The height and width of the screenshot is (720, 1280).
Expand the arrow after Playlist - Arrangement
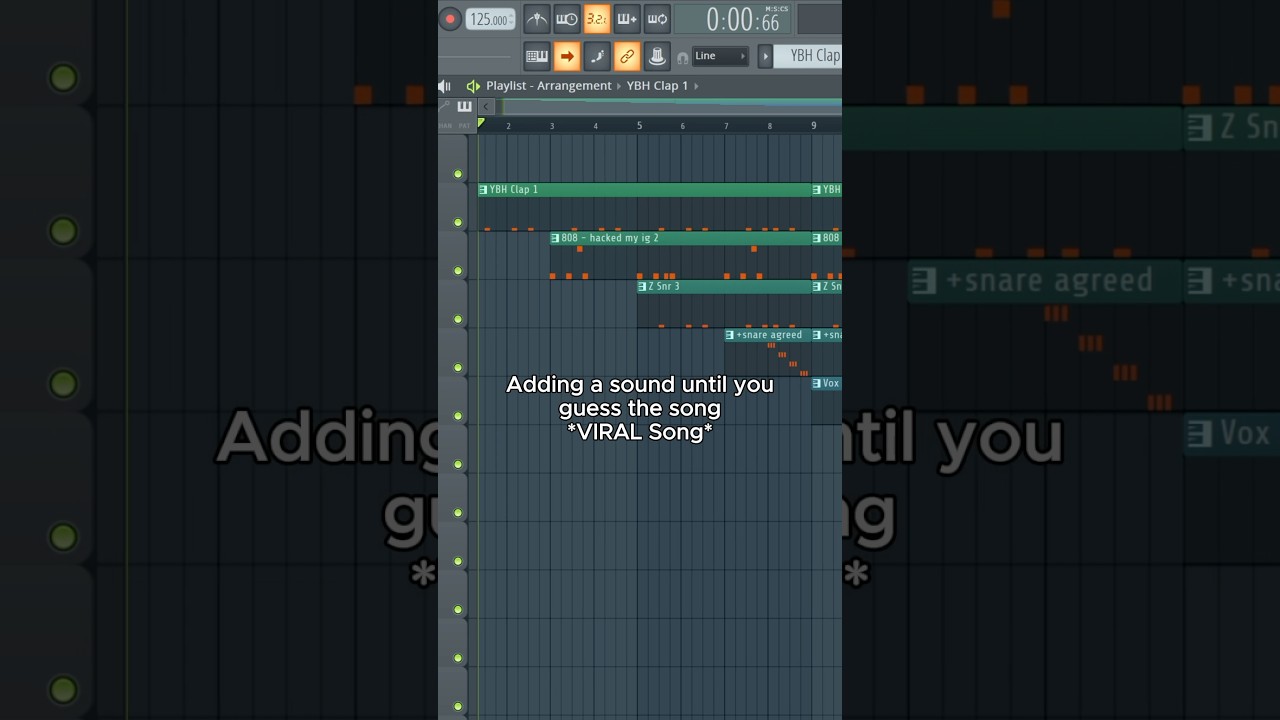pyautogui.click(x=619, y=86)
